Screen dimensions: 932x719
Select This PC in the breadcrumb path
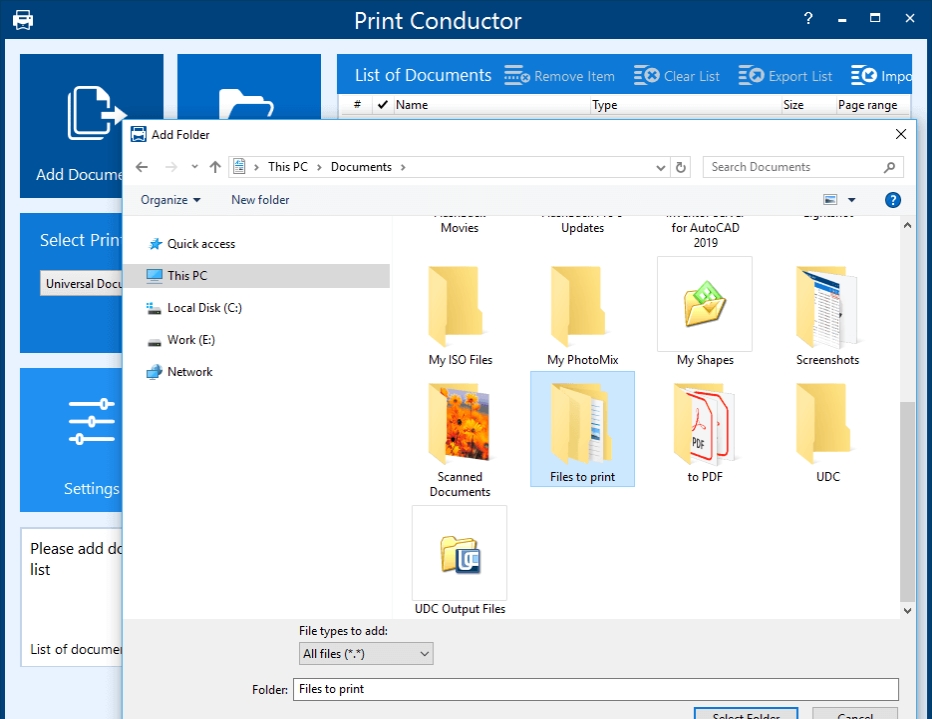click(x=289, y=167)
